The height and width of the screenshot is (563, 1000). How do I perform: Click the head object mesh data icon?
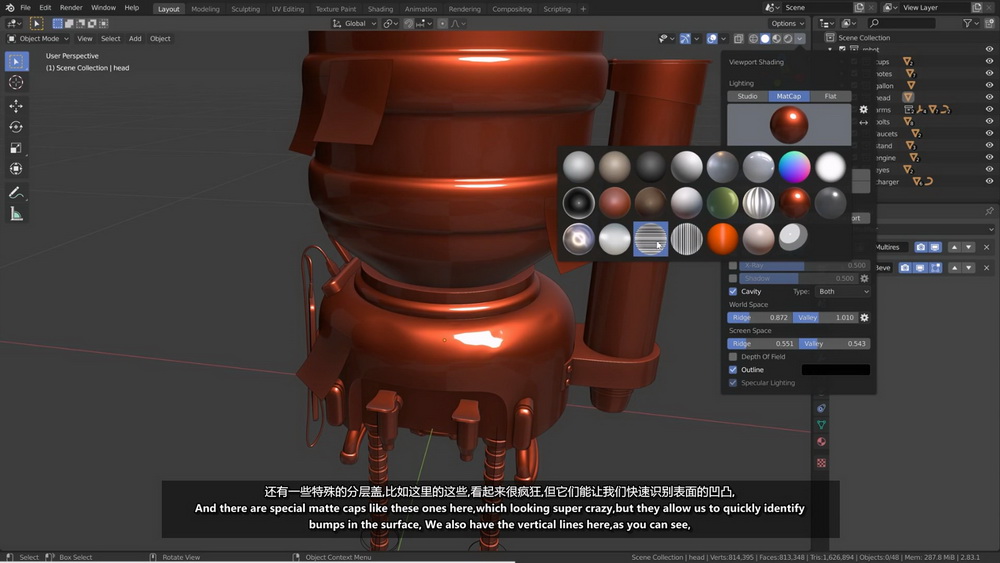pos(908,98)
